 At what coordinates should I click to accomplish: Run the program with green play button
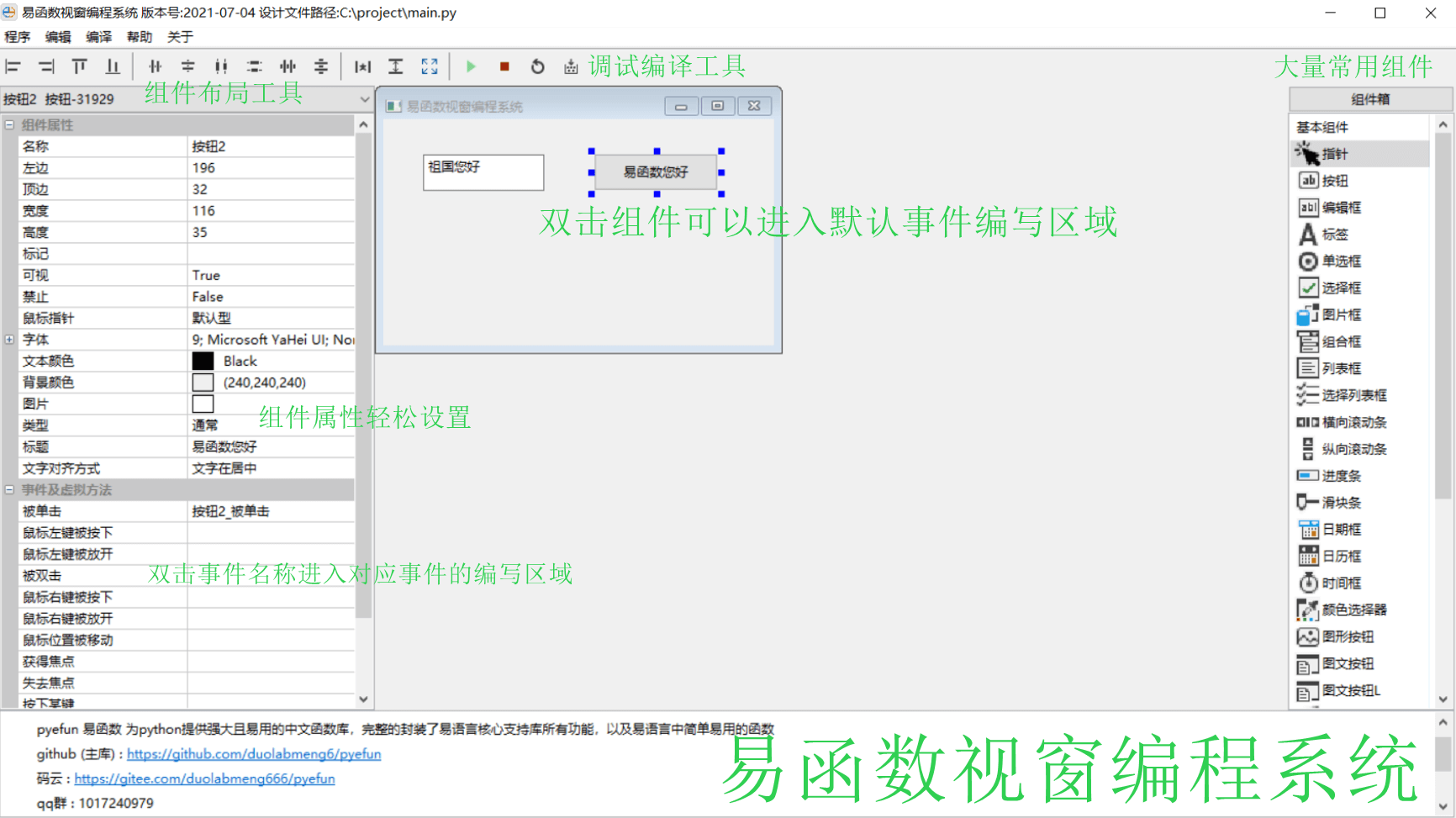[471, 66]
